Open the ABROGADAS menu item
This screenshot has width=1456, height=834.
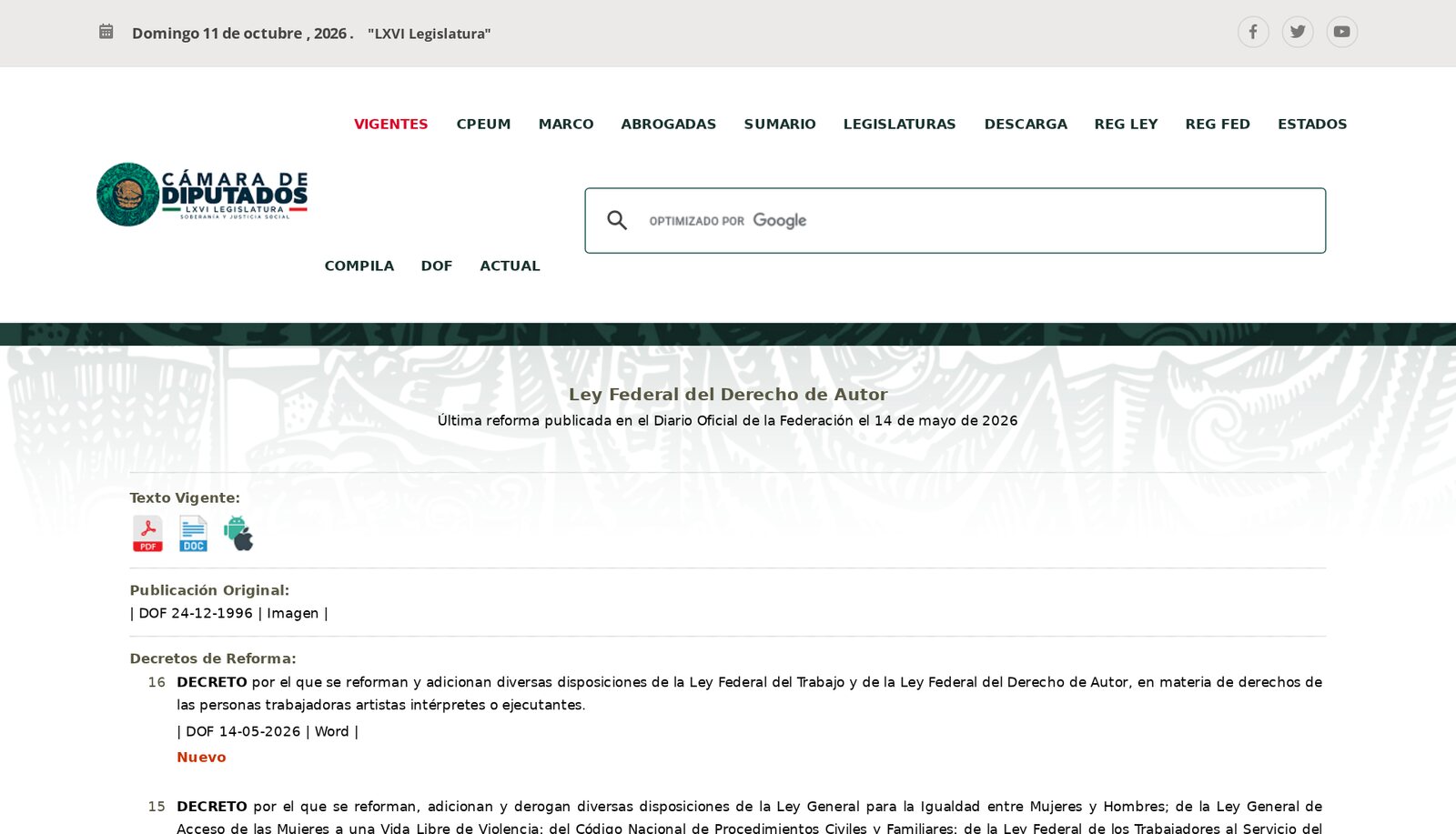[669, 124]
